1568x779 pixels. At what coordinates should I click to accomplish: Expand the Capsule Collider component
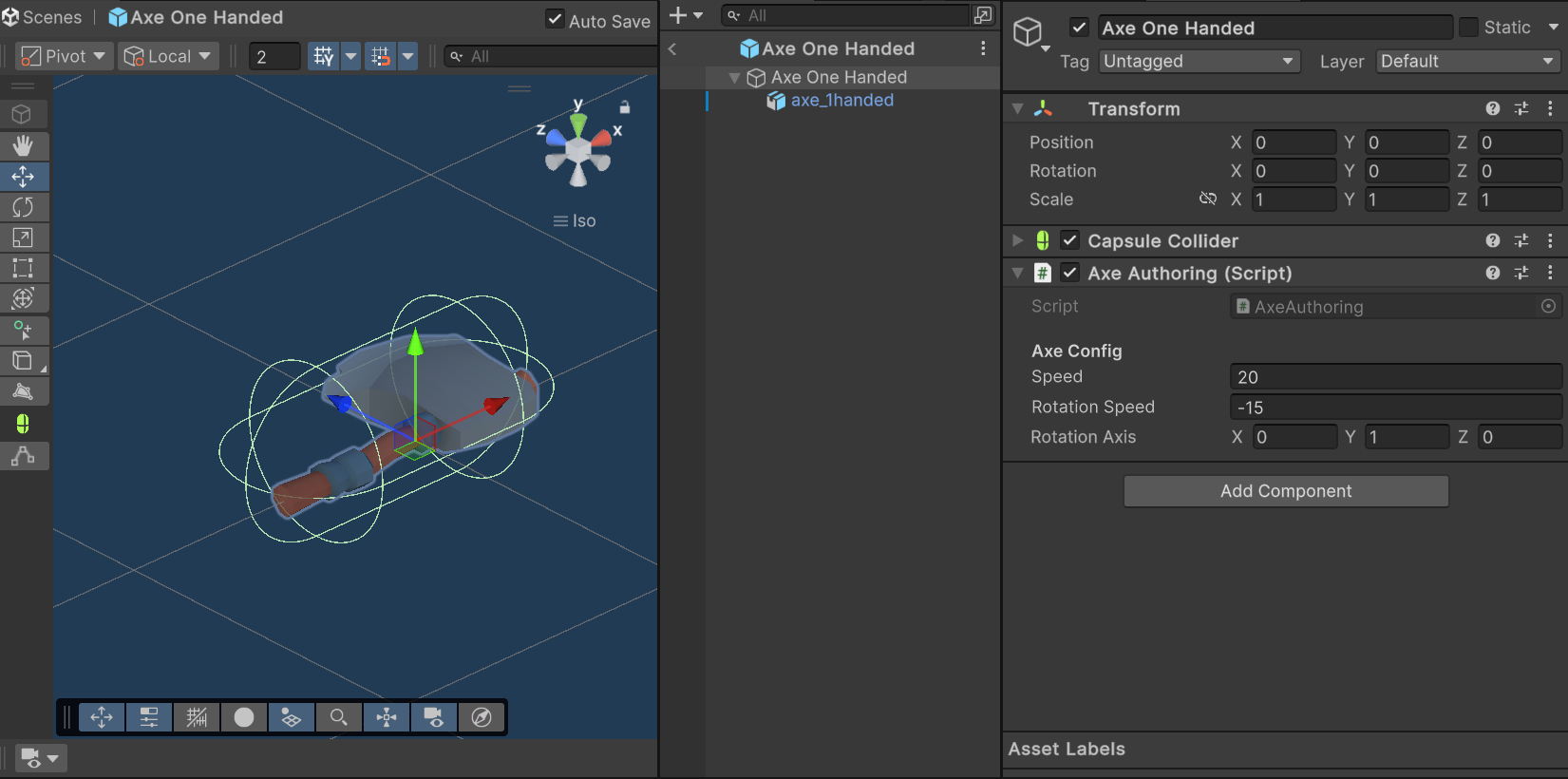click(1017, 240)
